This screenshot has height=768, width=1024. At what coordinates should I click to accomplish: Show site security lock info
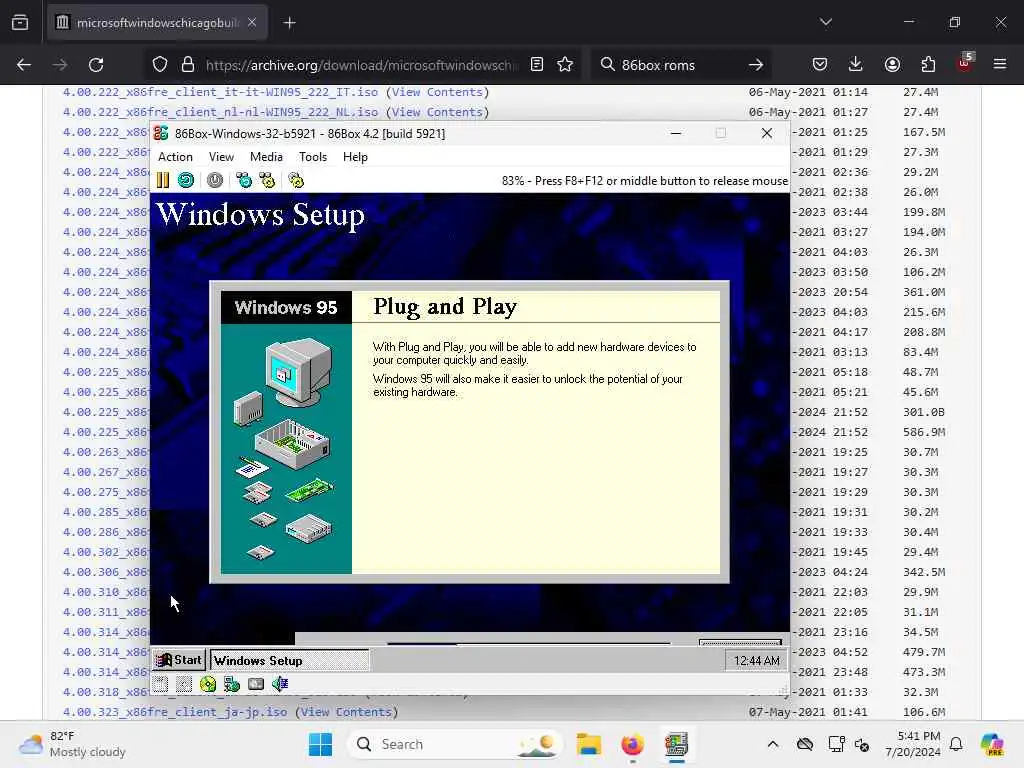click(x=188, y=65)
